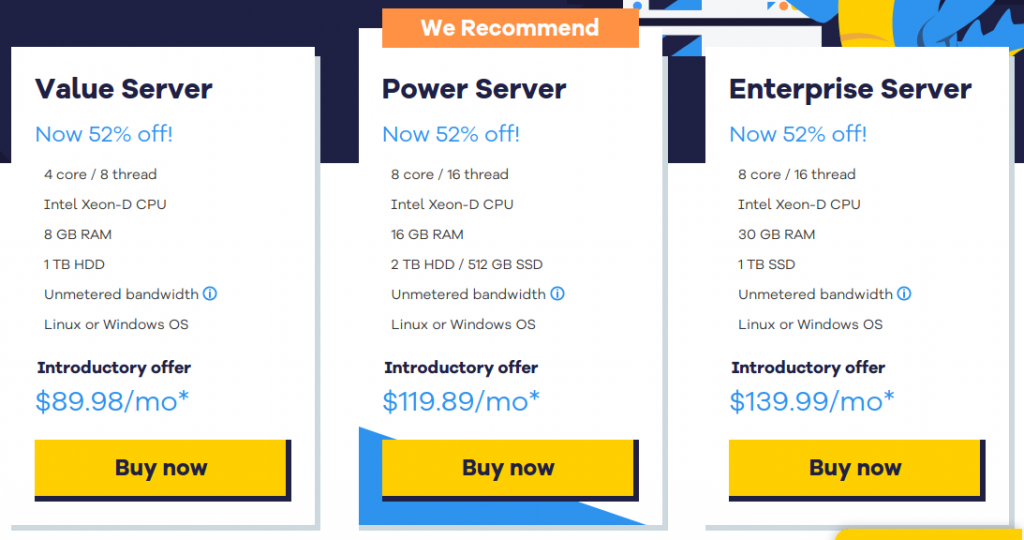1024x540 pixels.
Task: Click Now 52% off under Power Server
Action: pyautogui.click(x=451, y=134)
